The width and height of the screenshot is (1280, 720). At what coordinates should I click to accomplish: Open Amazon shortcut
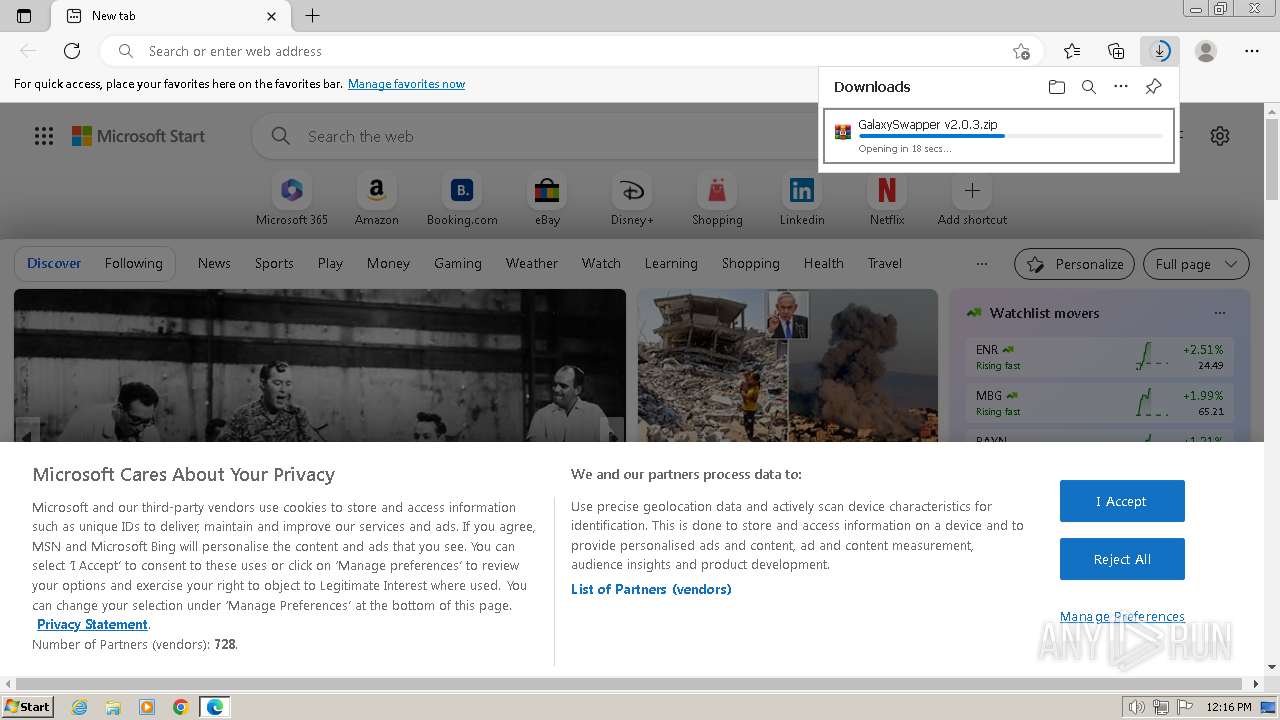pos(377,200)
